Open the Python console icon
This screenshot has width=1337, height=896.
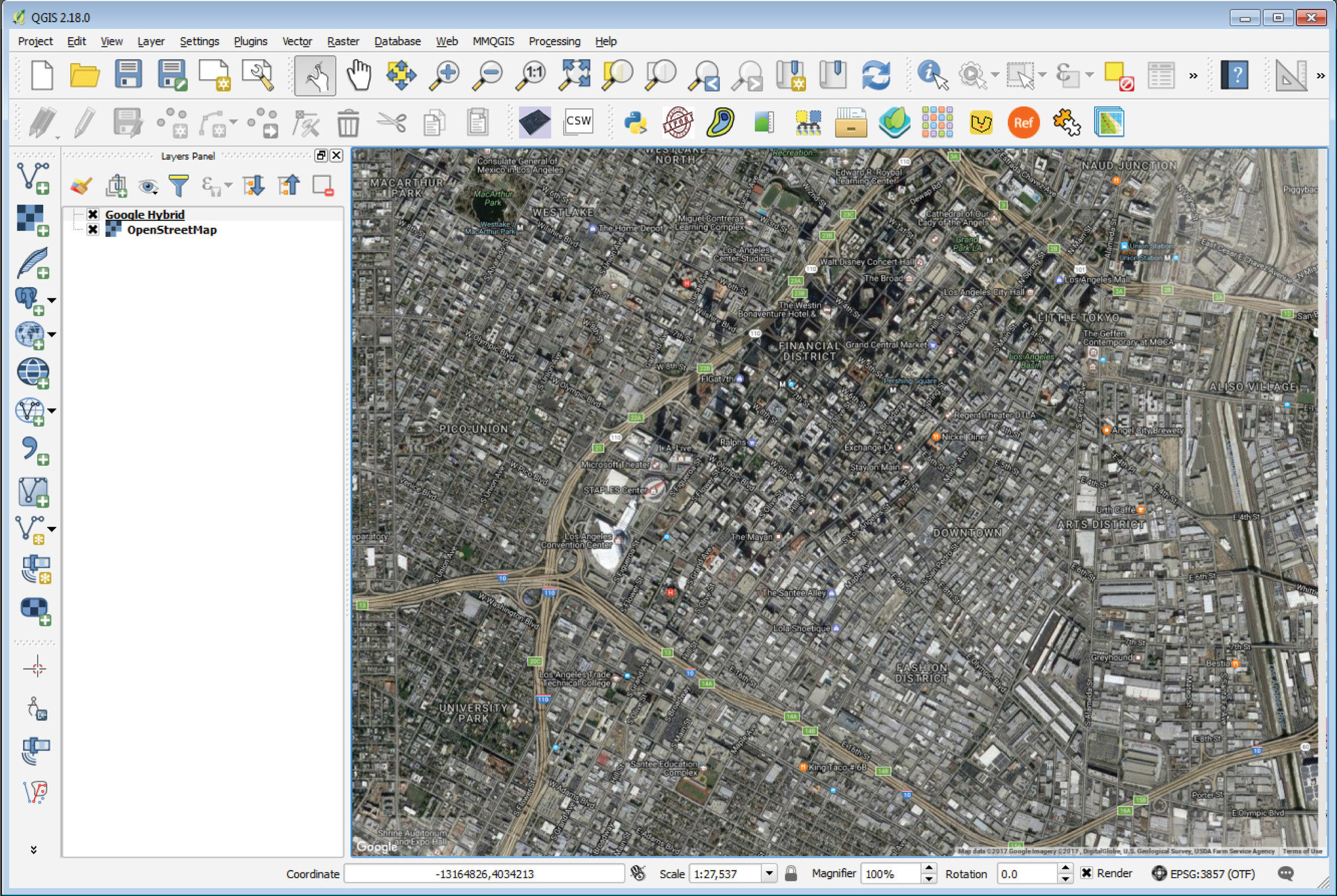635,123
